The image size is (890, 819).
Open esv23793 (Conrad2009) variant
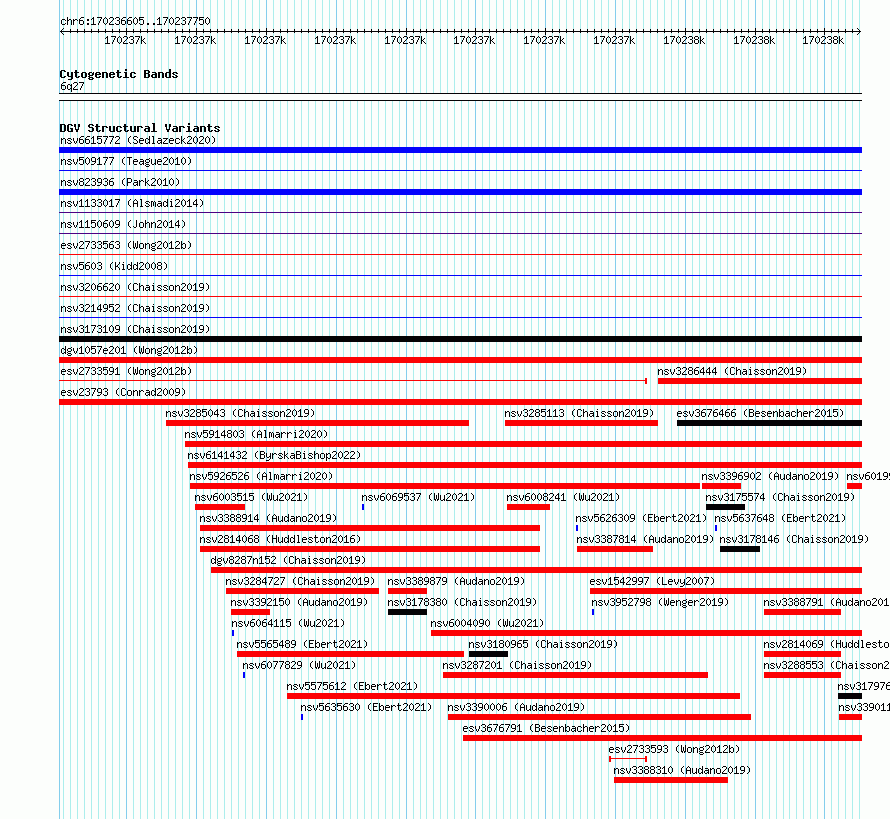point(123,392)
